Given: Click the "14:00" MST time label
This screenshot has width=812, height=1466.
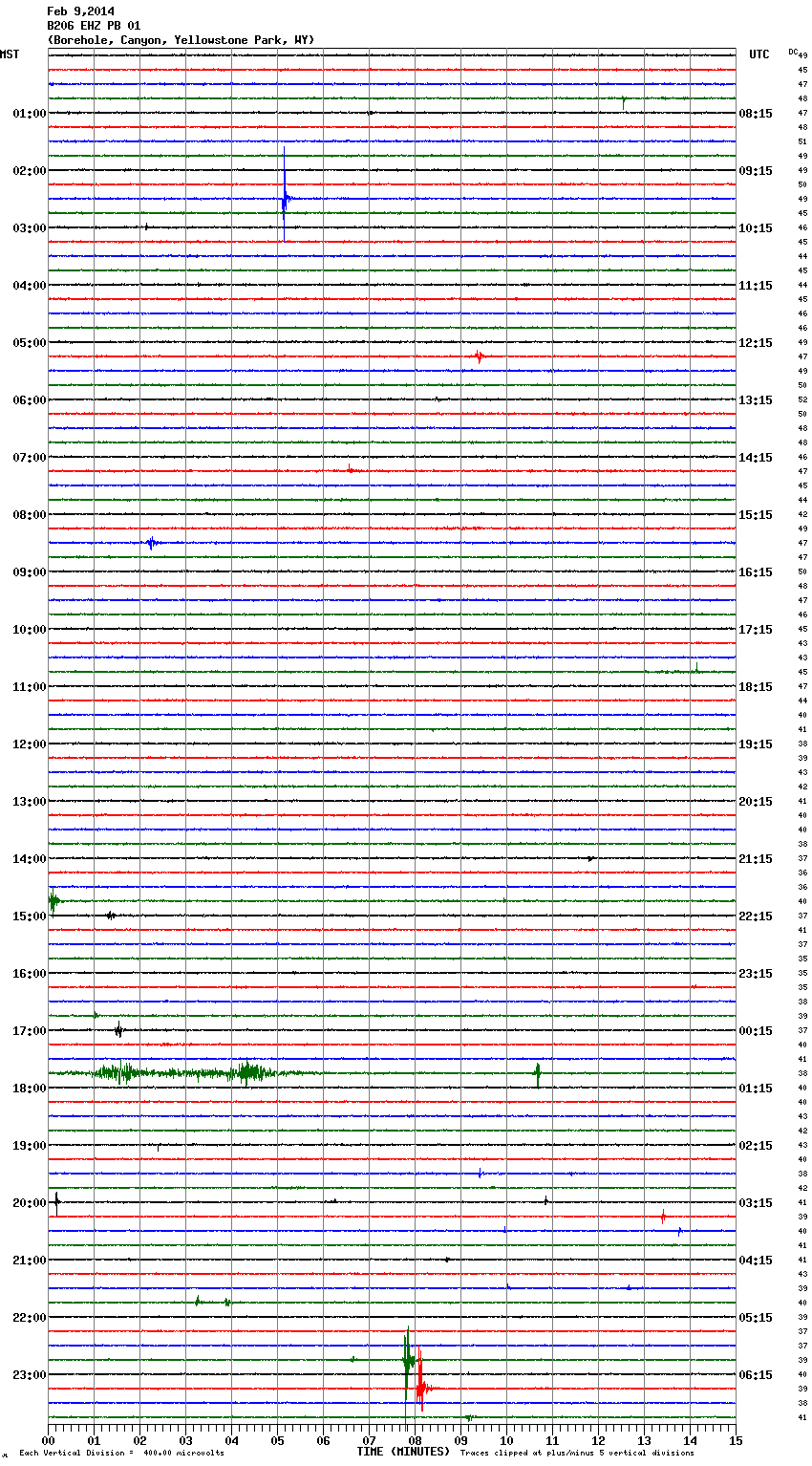Looking at the screenshot, I should click(x=29, y=859).
